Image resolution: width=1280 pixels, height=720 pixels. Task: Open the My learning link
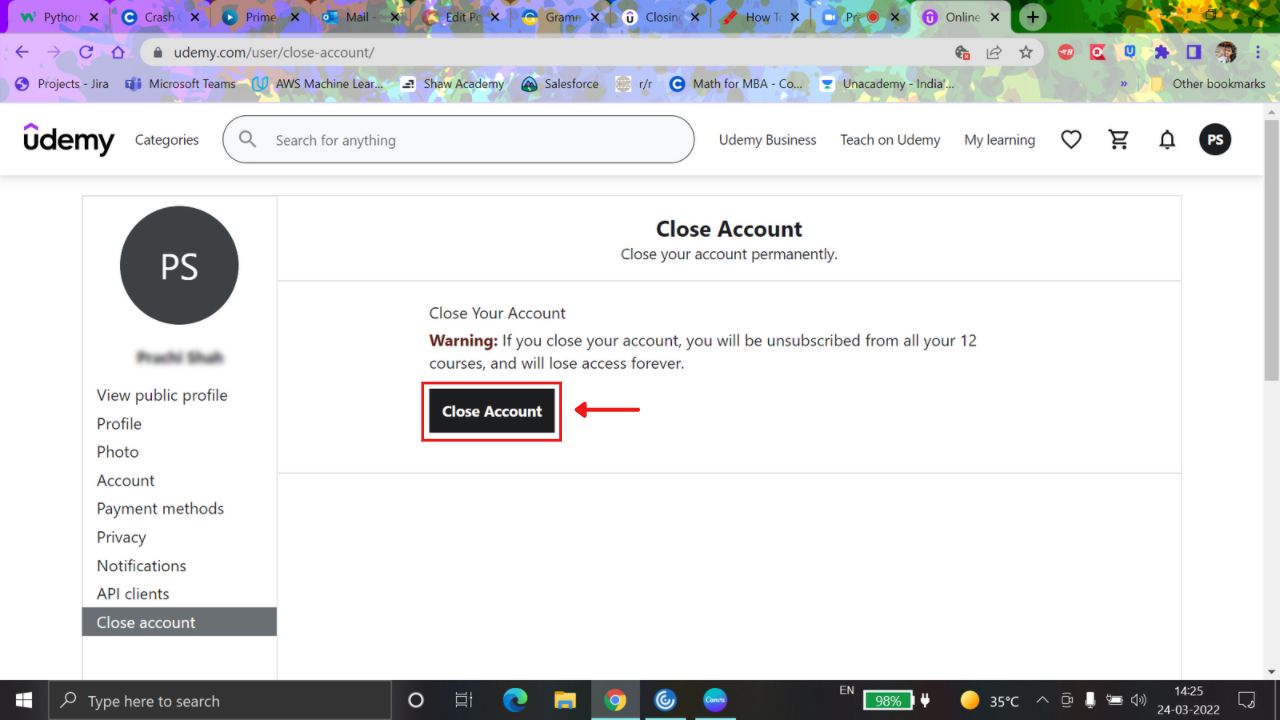pos(999,140)
